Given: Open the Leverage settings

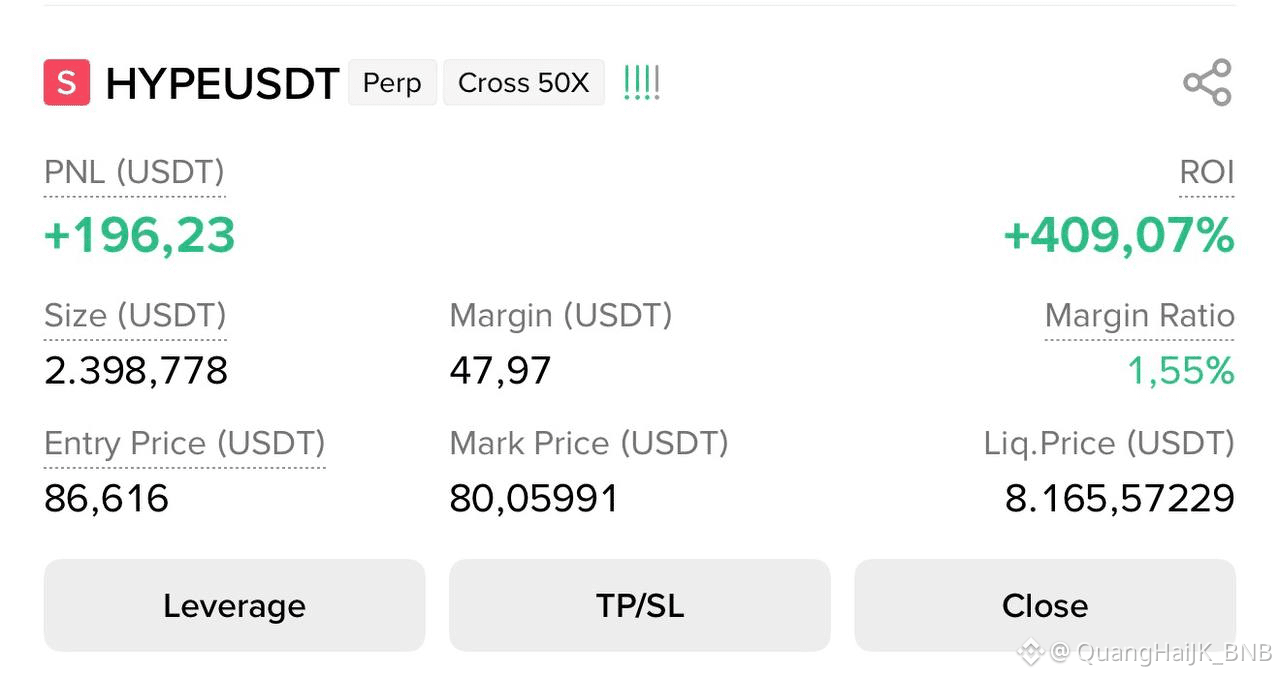Looking at the screenshot, I should click(234, 605).
